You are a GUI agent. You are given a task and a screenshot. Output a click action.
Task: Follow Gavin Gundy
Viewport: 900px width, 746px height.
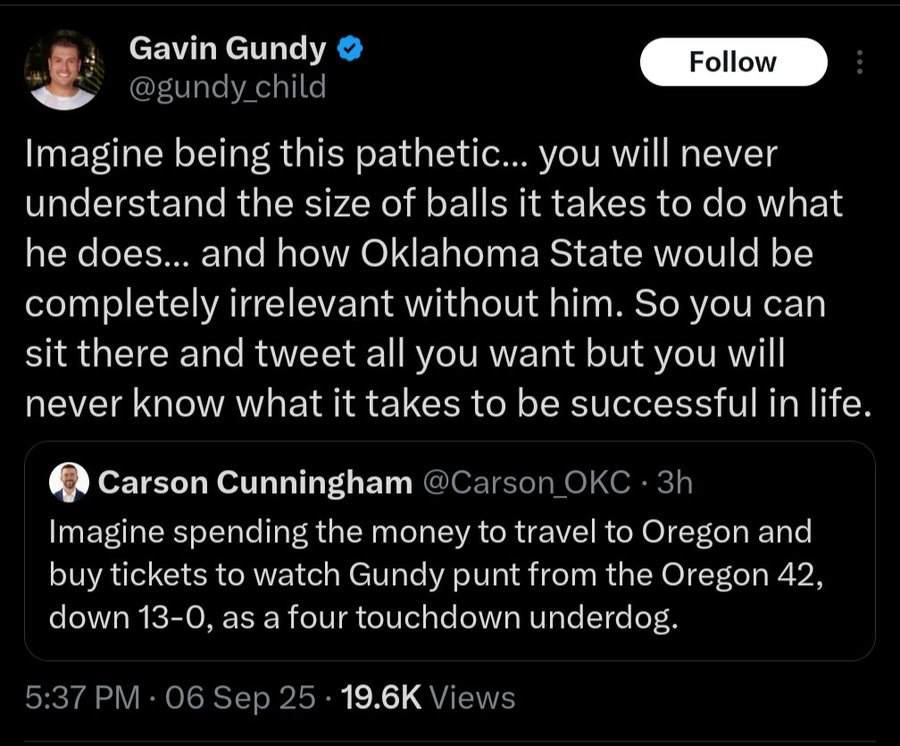(733, 62)
